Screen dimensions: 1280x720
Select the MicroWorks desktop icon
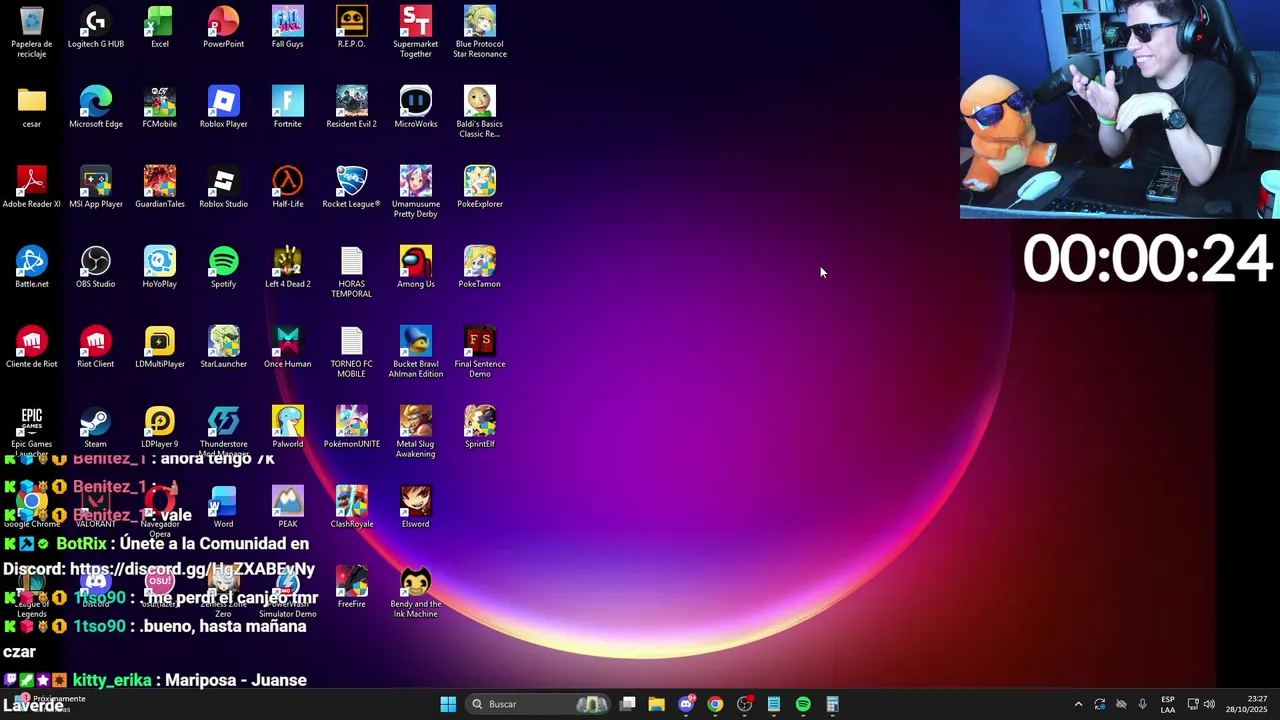point(416,108)
